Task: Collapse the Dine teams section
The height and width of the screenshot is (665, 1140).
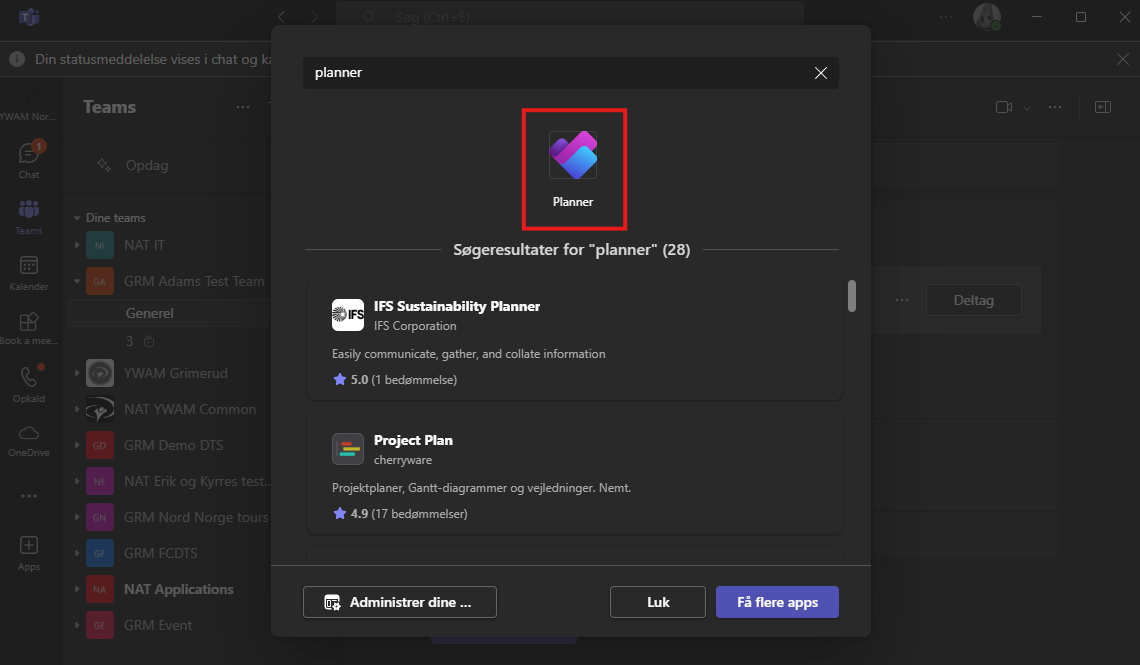Action: pyautogui.click(x=77, y=218)
